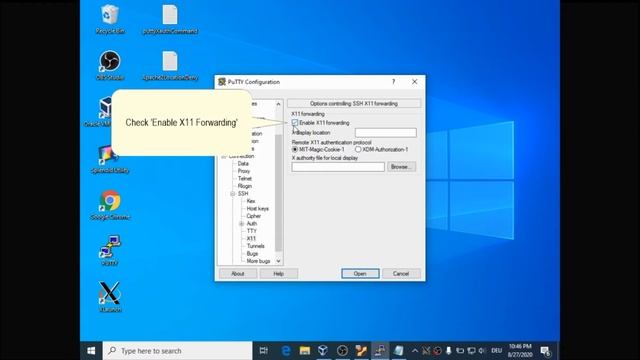Click the Help button
The image size is (640, 360).
pos(278,273)
